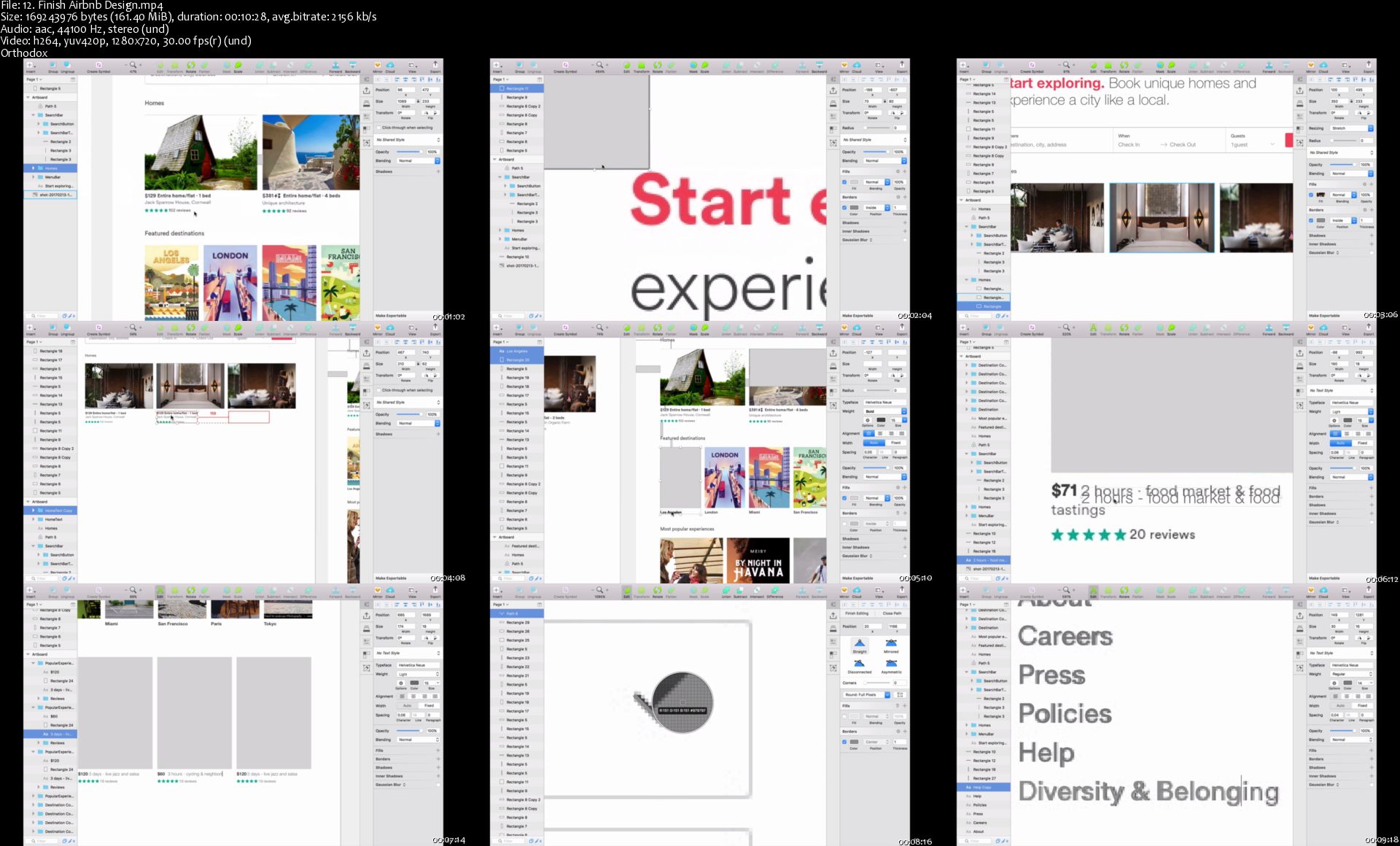The image size is (1400, 846).
Task: Select the Straight point type icon
Action: click(860, 644)
